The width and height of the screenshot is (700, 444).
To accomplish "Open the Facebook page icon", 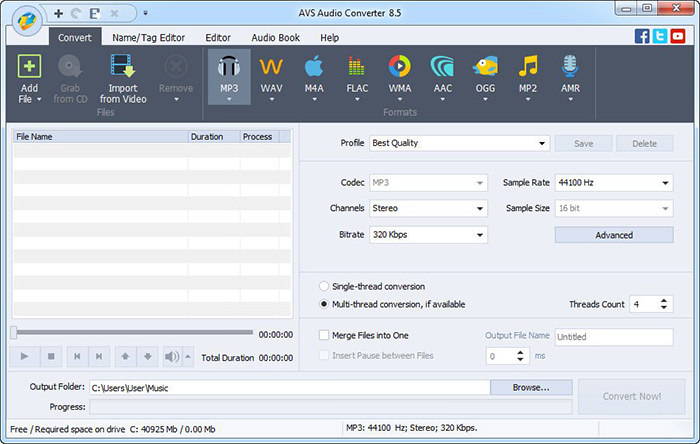I will tap(642, 36).
